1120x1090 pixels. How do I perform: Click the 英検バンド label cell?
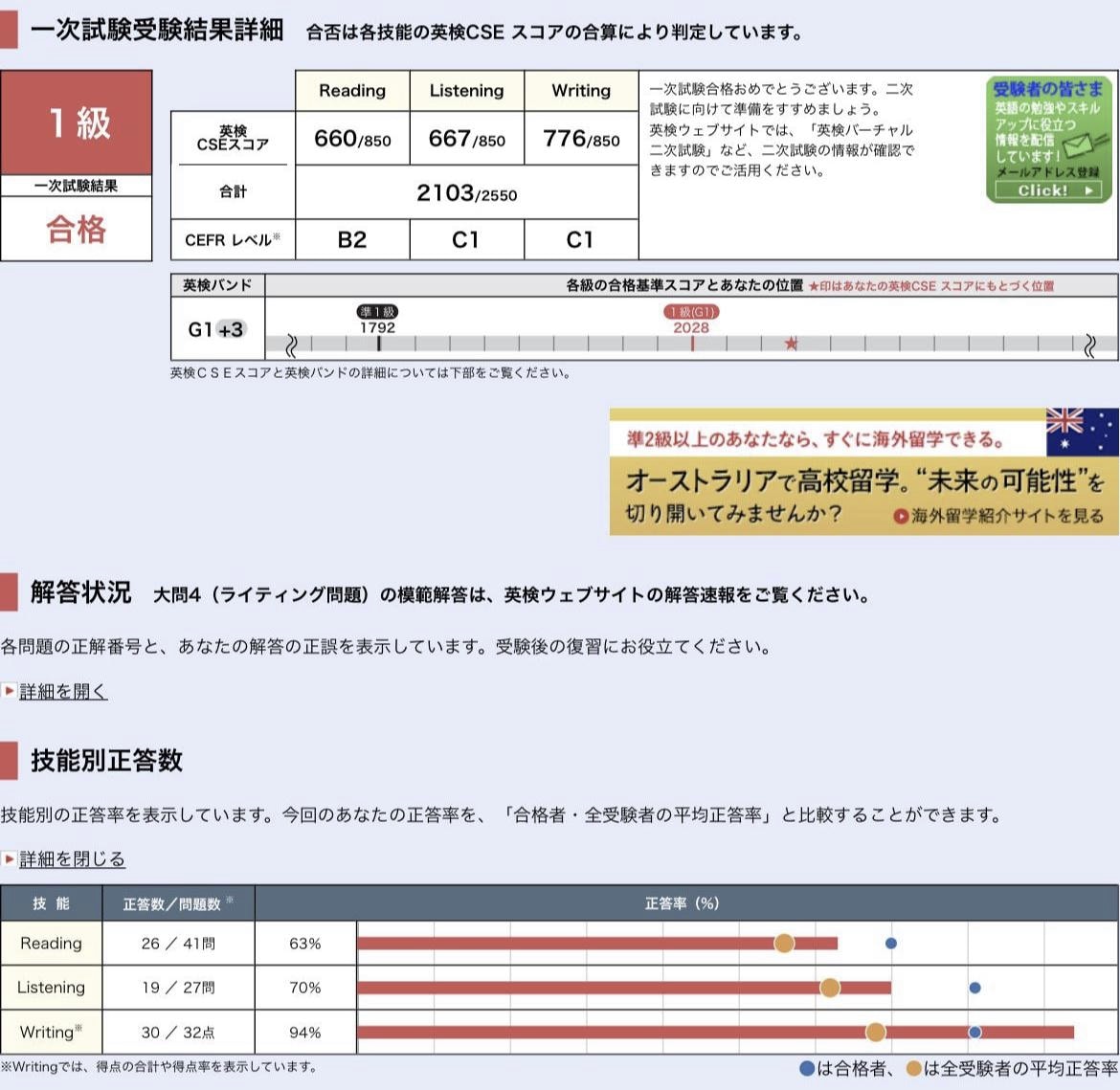tap(217, 285)
